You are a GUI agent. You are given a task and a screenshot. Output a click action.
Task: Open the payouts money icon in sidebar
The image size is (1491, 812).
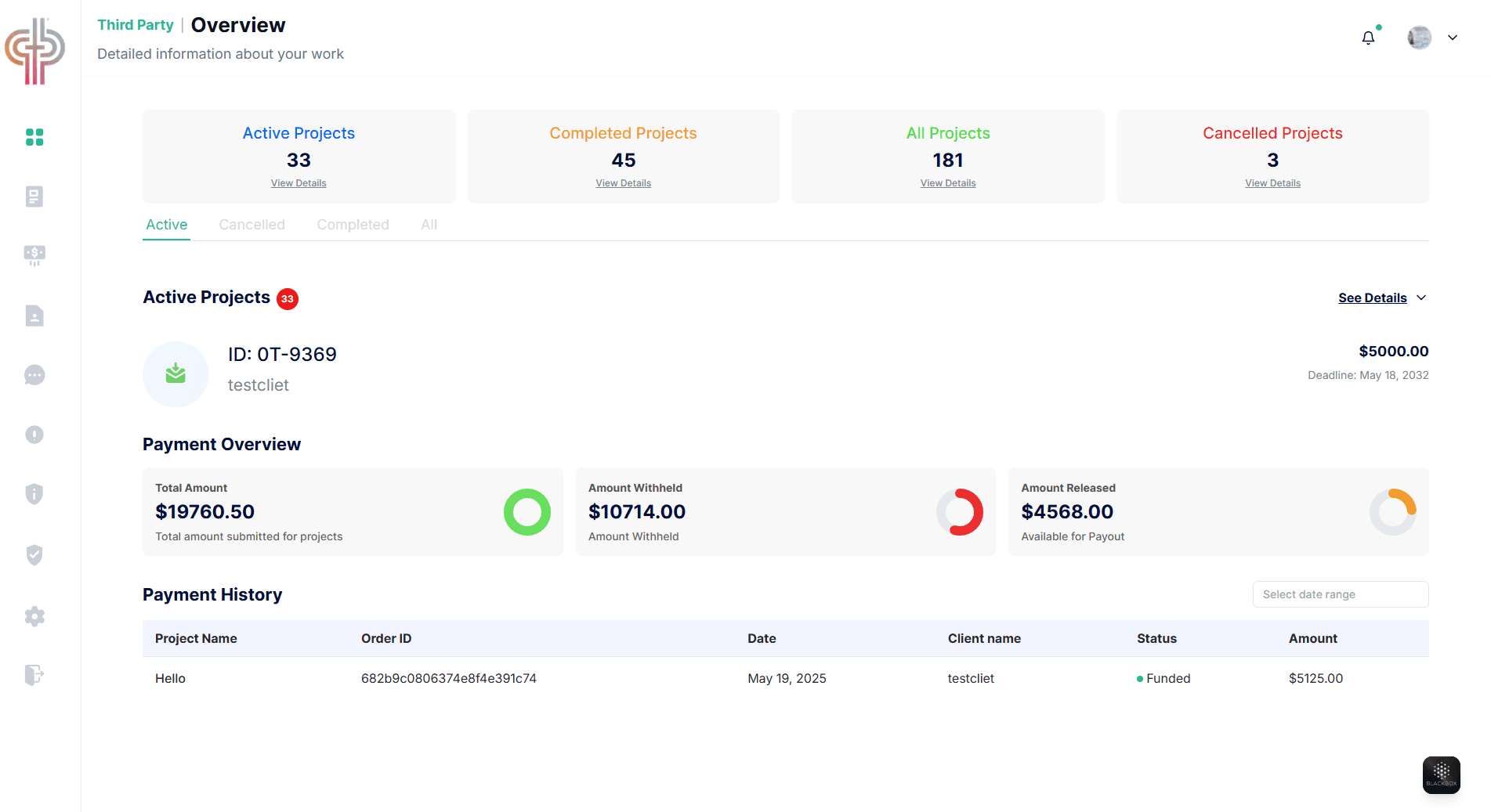34,255
